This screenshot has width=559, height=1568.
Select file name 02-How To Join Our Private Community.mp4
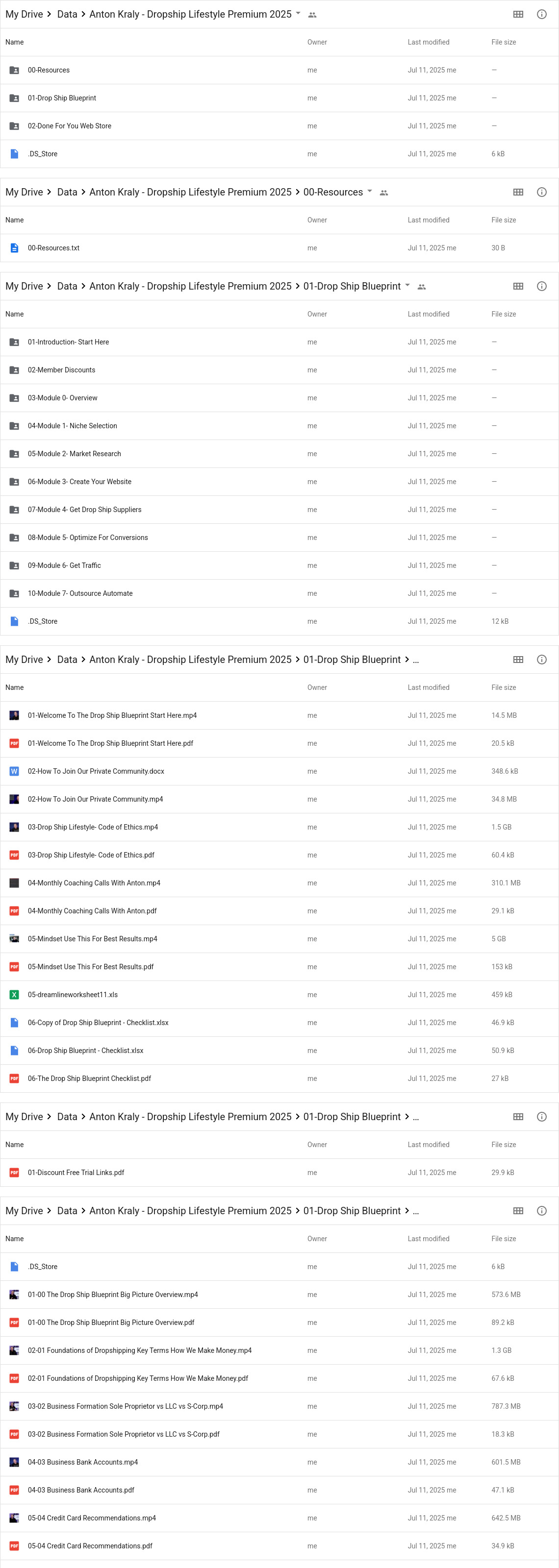[96, 799]
